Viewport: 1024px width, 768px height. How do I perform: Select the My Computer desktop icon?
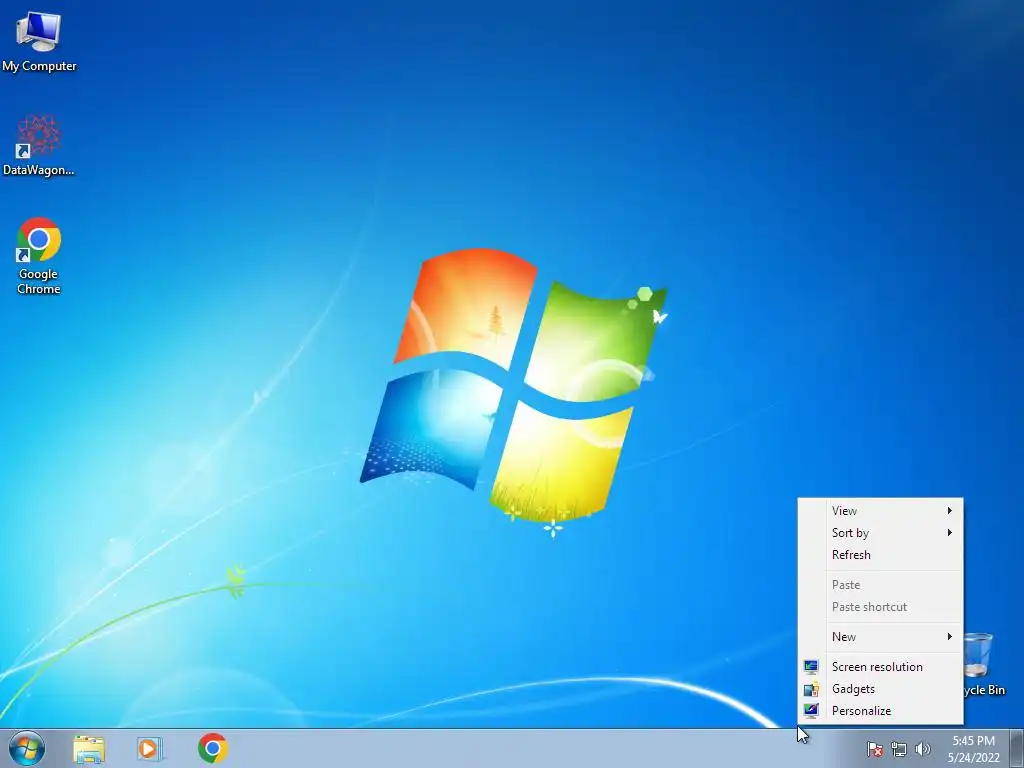pyautogui.click(x=39, y=42)
